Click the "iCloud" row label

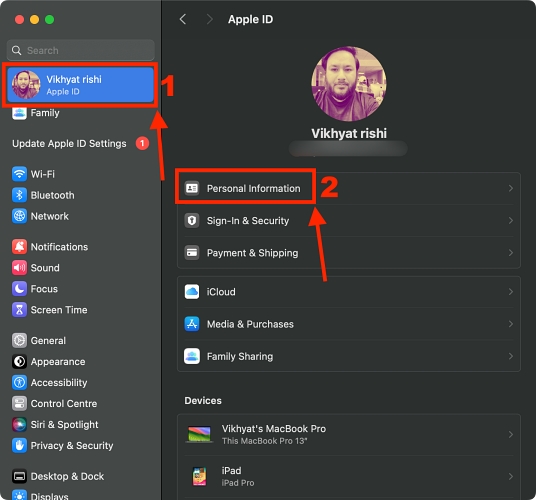coord(221,292)
